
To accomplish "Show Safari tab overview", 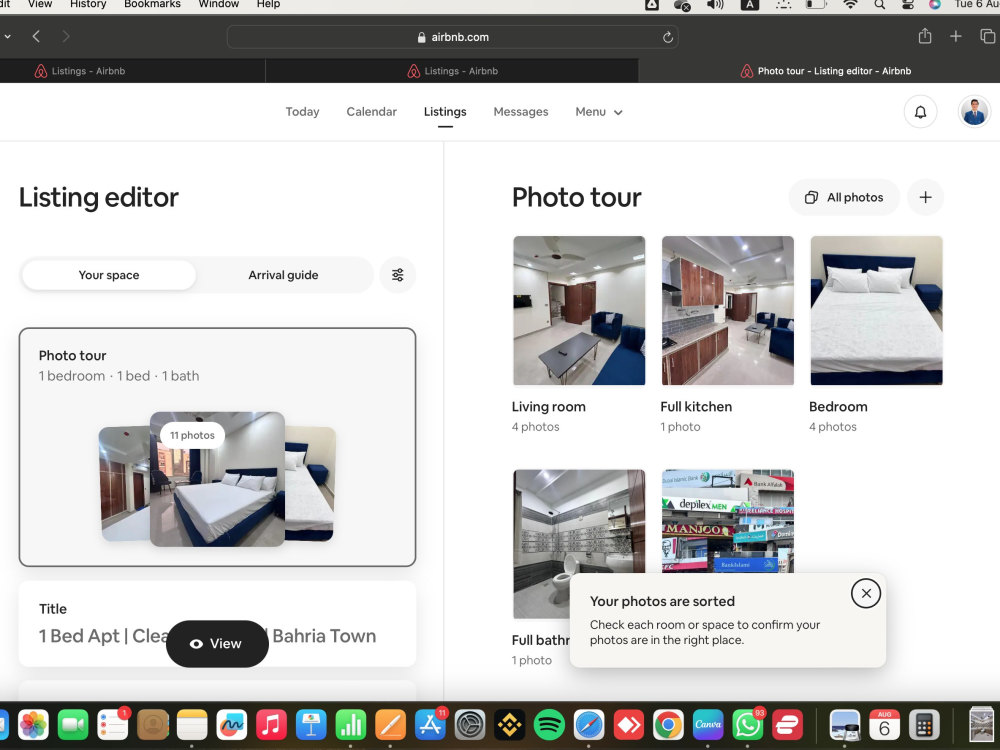I will (x=987, y=36).
